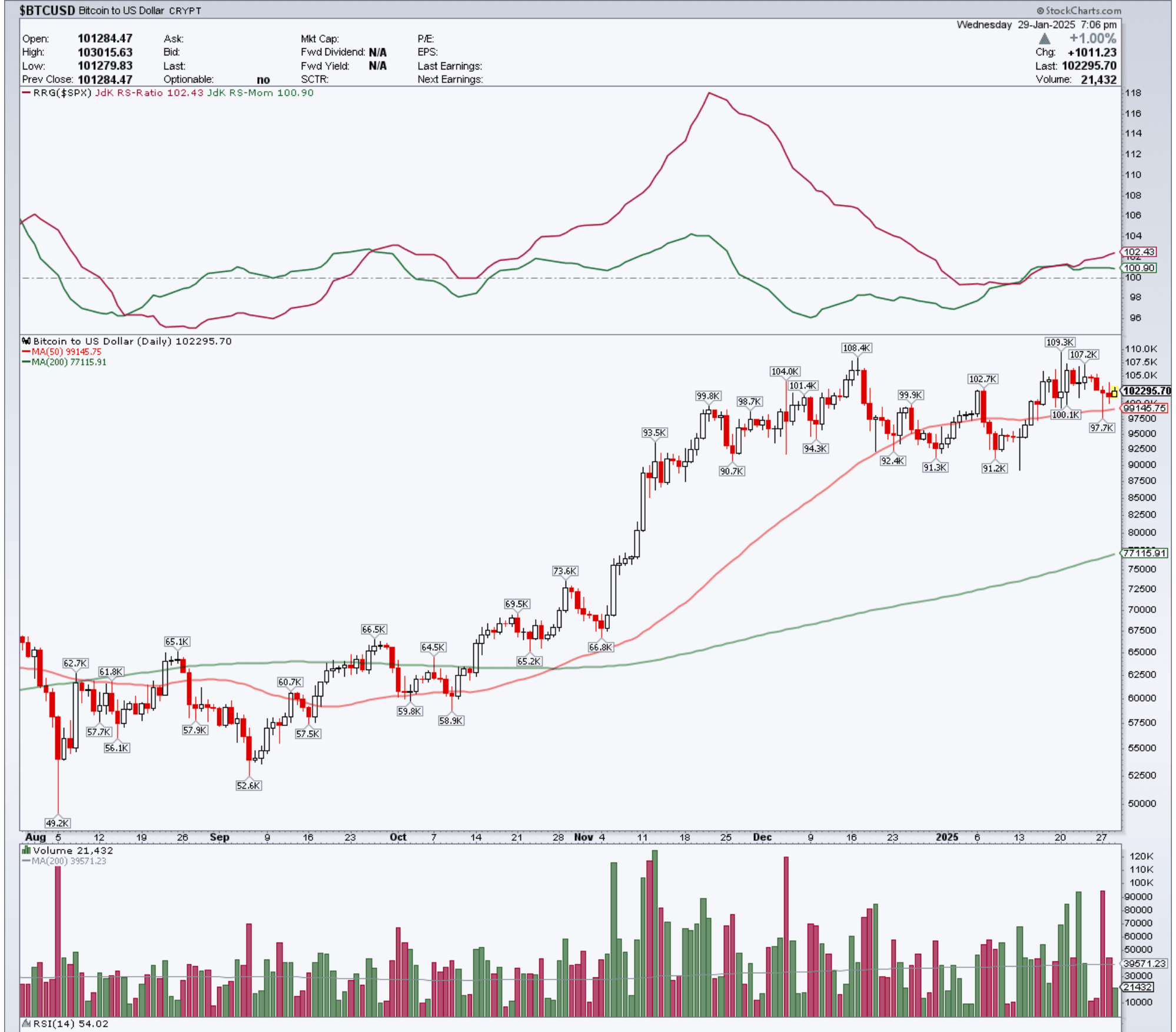Image resolution: width=1176 pixels, height=1032 pixels.
Task: Click the Aug month label on date axis
Action: [35, 837]
